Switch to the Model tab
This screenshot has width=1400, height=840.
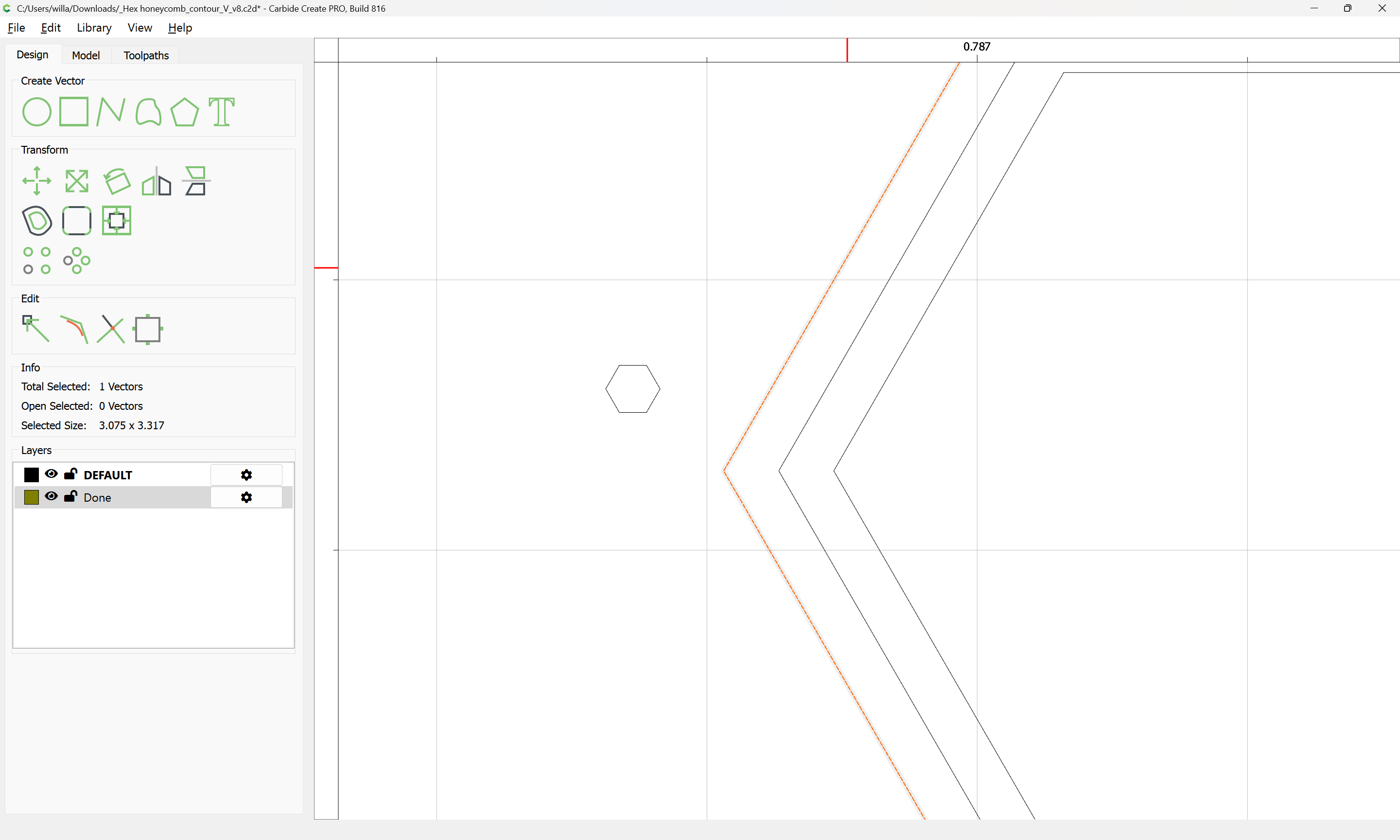click(86, 55)
